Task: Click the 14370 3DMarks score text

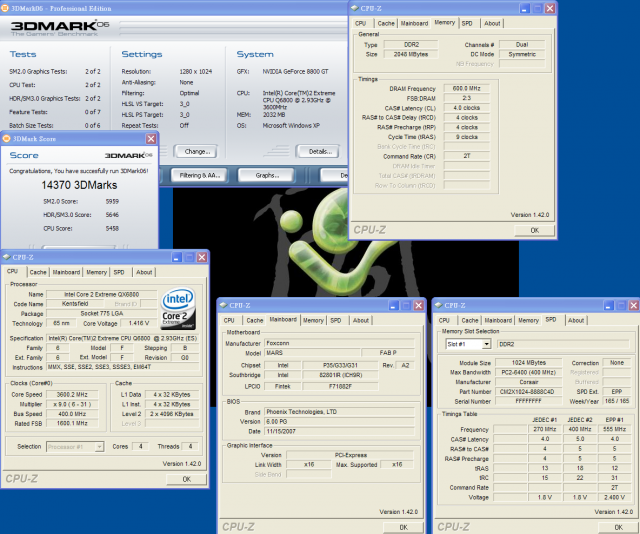Action: click(x=79, y=185)
